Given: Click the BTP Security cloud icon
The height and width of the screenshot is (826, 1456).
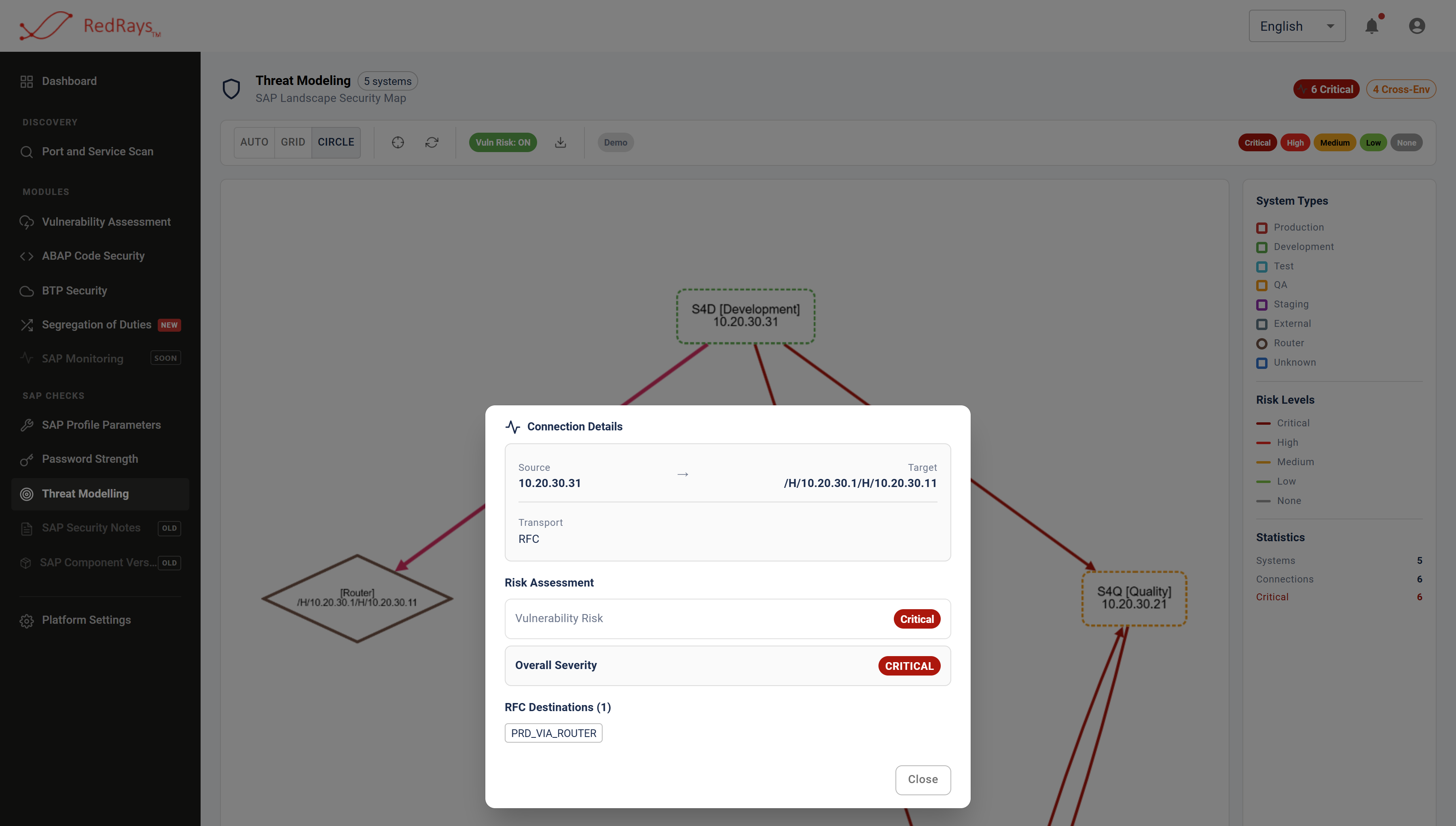Looking at the screenshot, I should tap(27, 291).
